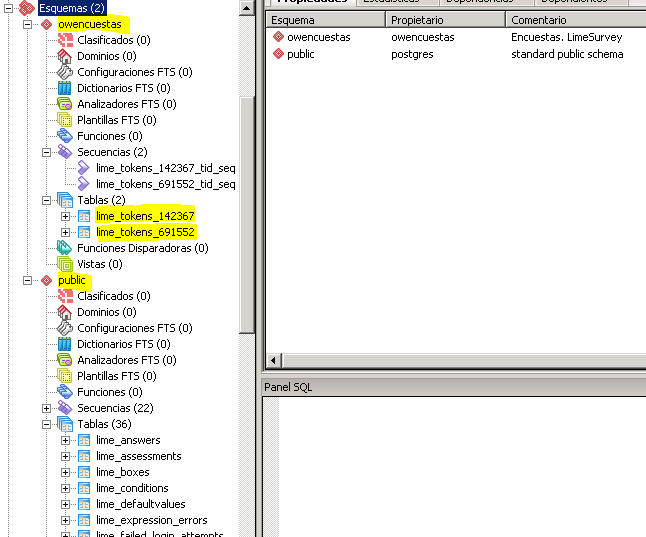Click Plantillas FTS icon under public schema
Screen dimensions: 646x537
click(x=66, y=376)
